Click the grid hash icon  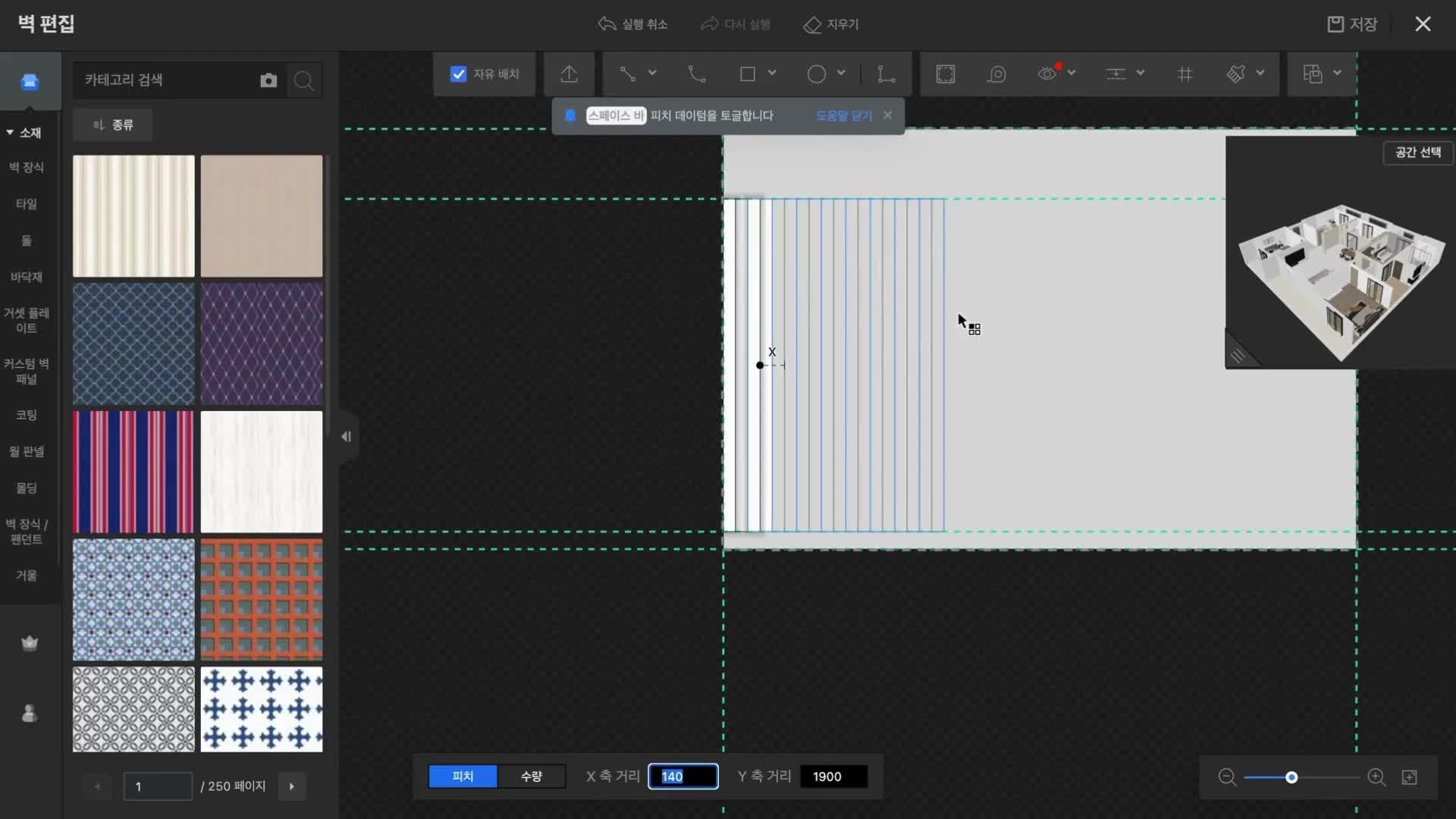pos(1185,74)
